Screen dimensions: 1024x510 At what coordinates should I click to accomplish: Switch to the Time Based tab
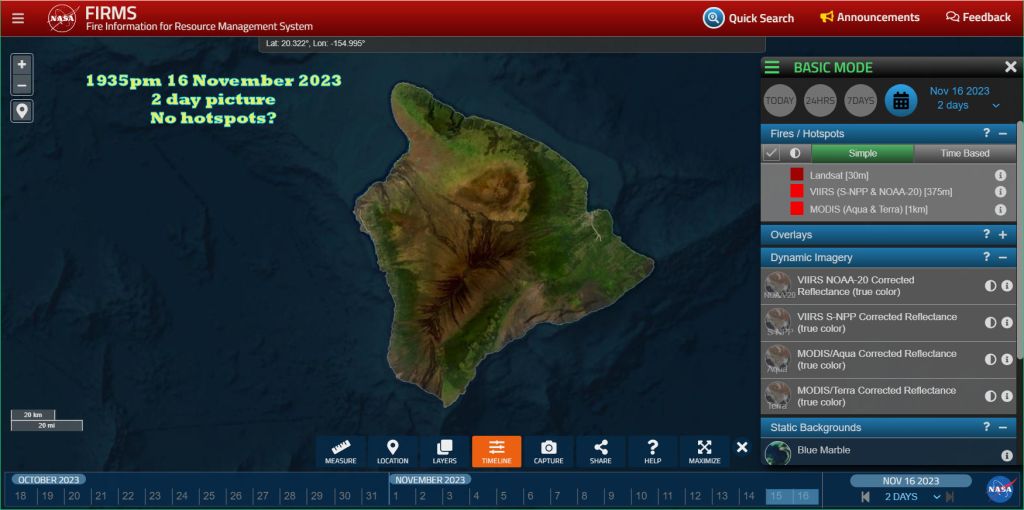tap(964, 153)
